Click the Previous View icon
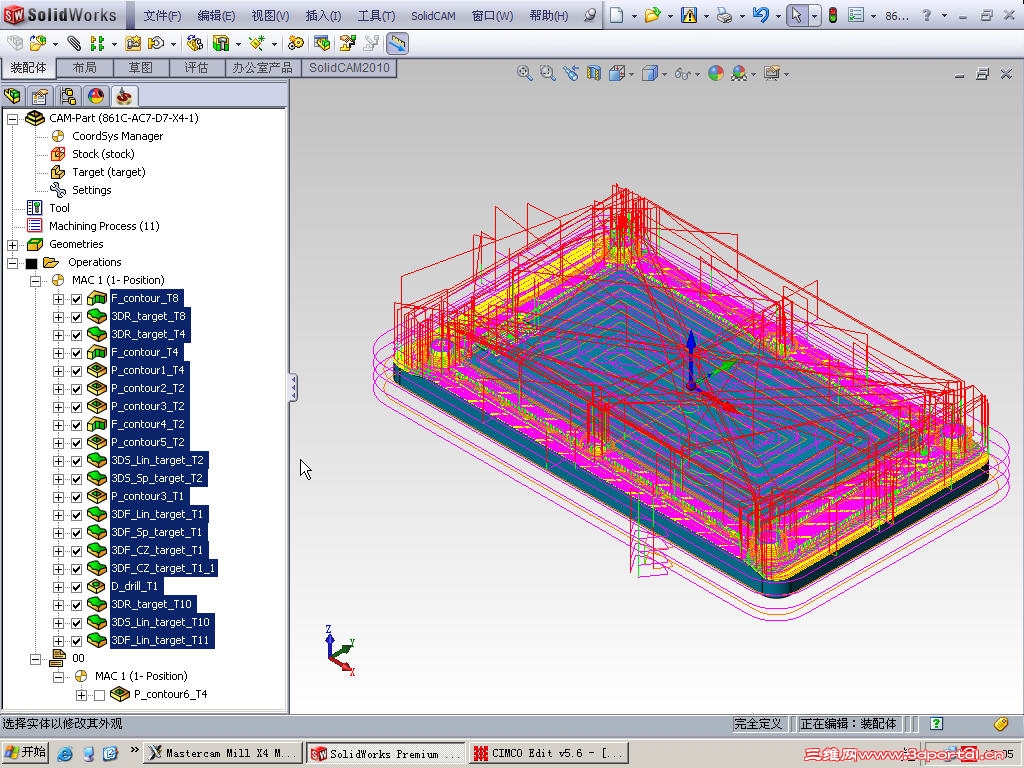 [x=571, y=73]
